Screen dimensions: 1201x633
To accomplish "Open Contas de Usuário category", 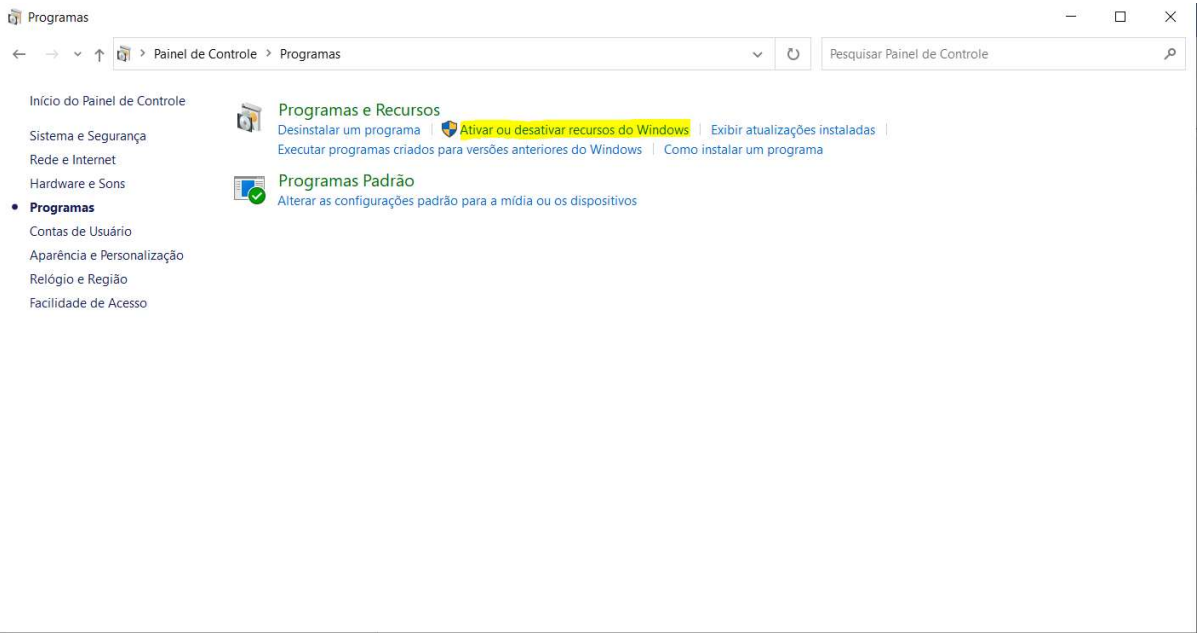I will [81, 232].
